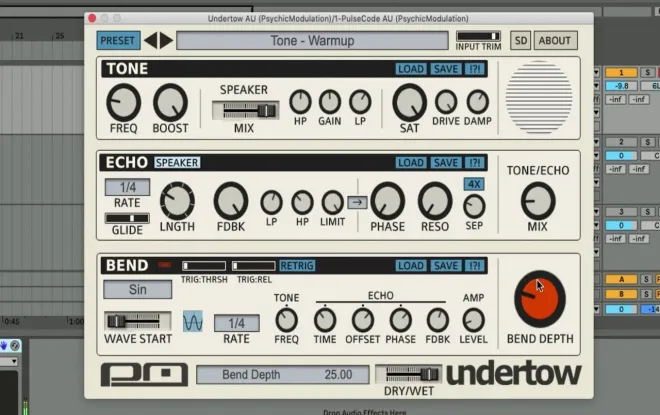Viewport: 660px width, 415px height.
Task: Toggle the arrow routing button in ECHO
Action: point(357,202)
